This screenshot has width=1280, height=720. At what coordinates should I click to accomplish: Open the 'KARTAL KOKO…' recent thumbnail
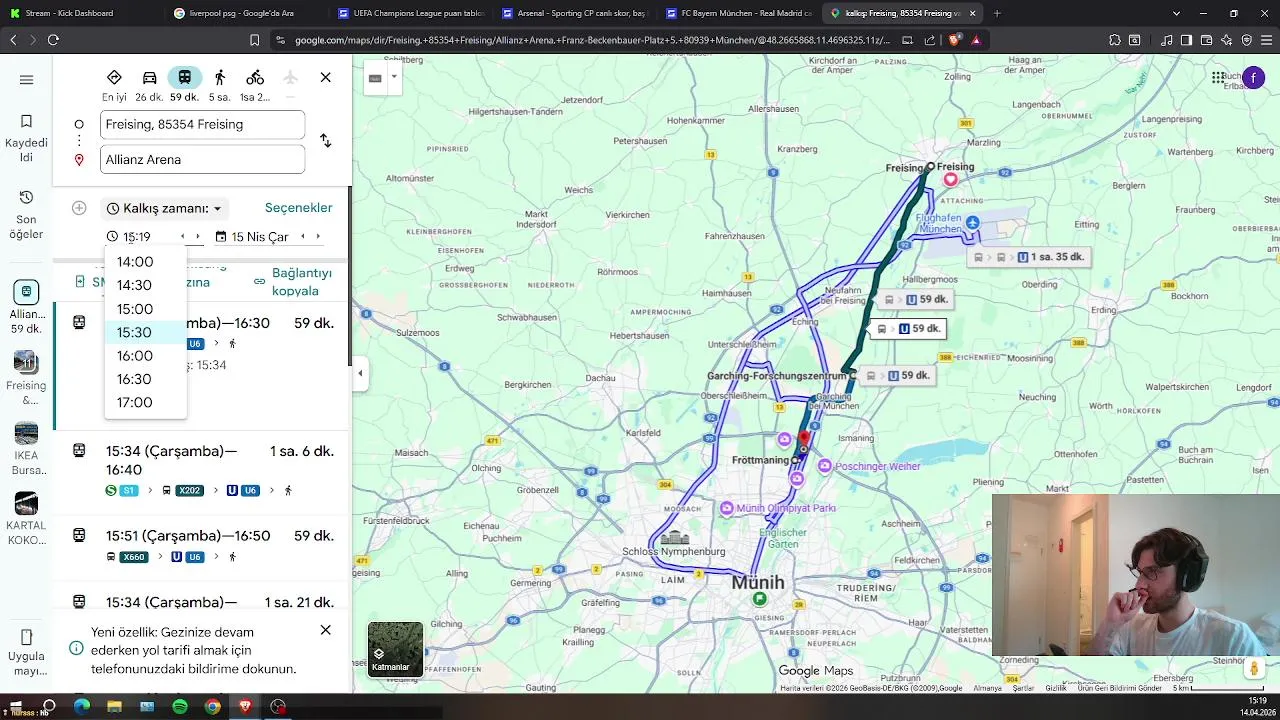coord(26,518)
